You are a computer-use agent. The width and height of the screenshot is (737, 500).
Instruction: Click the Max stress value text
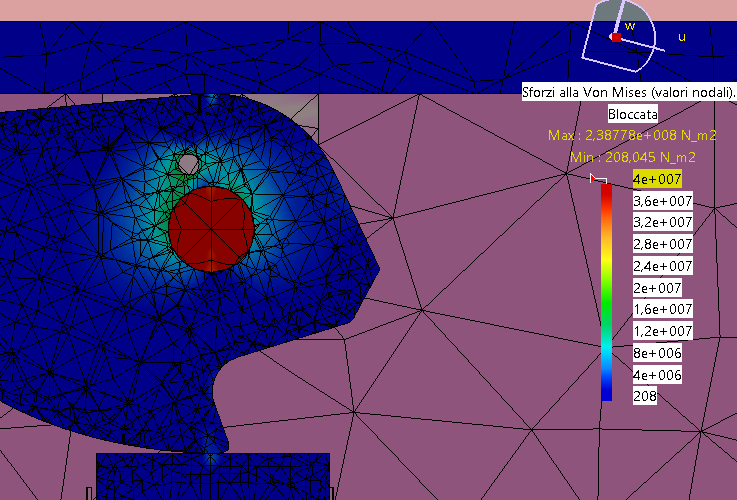pyautogui.click(x=632, y=135)
